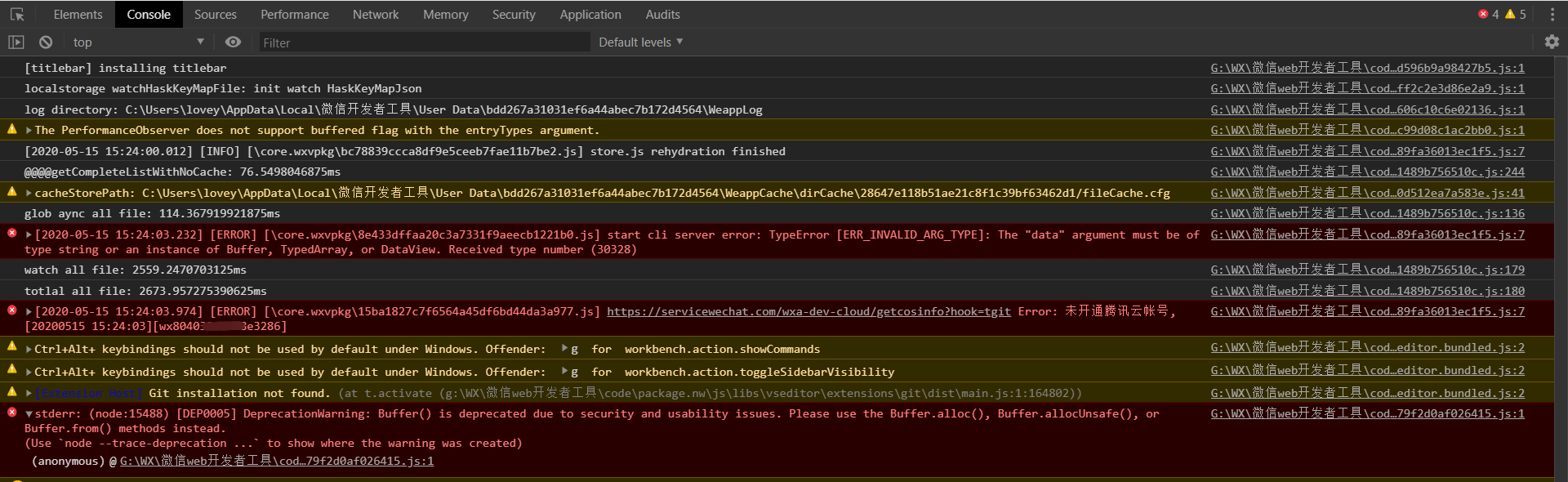
Task: Expand the cacheStorePath warning message
Action: 29,194
